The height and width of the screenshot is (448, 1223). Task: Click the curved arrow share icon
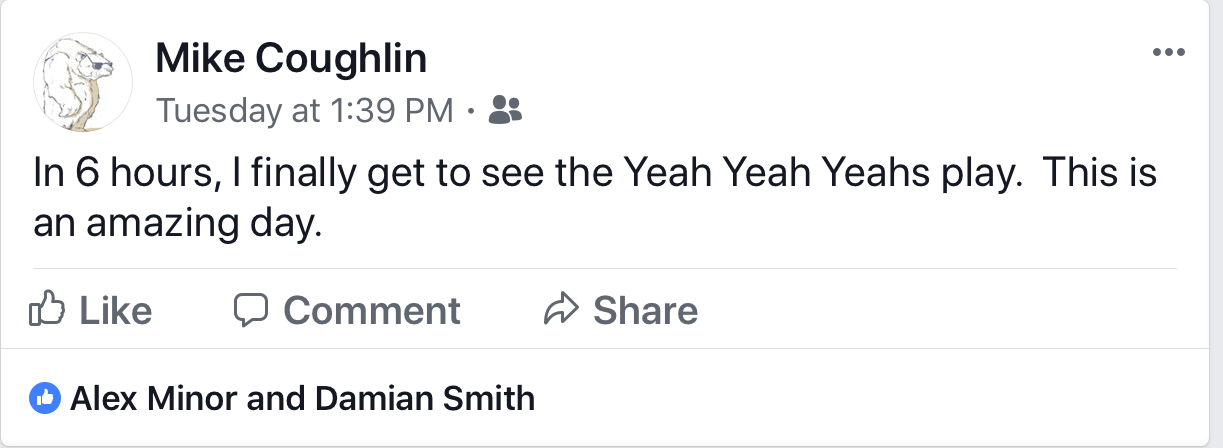(x=562, y=310)
